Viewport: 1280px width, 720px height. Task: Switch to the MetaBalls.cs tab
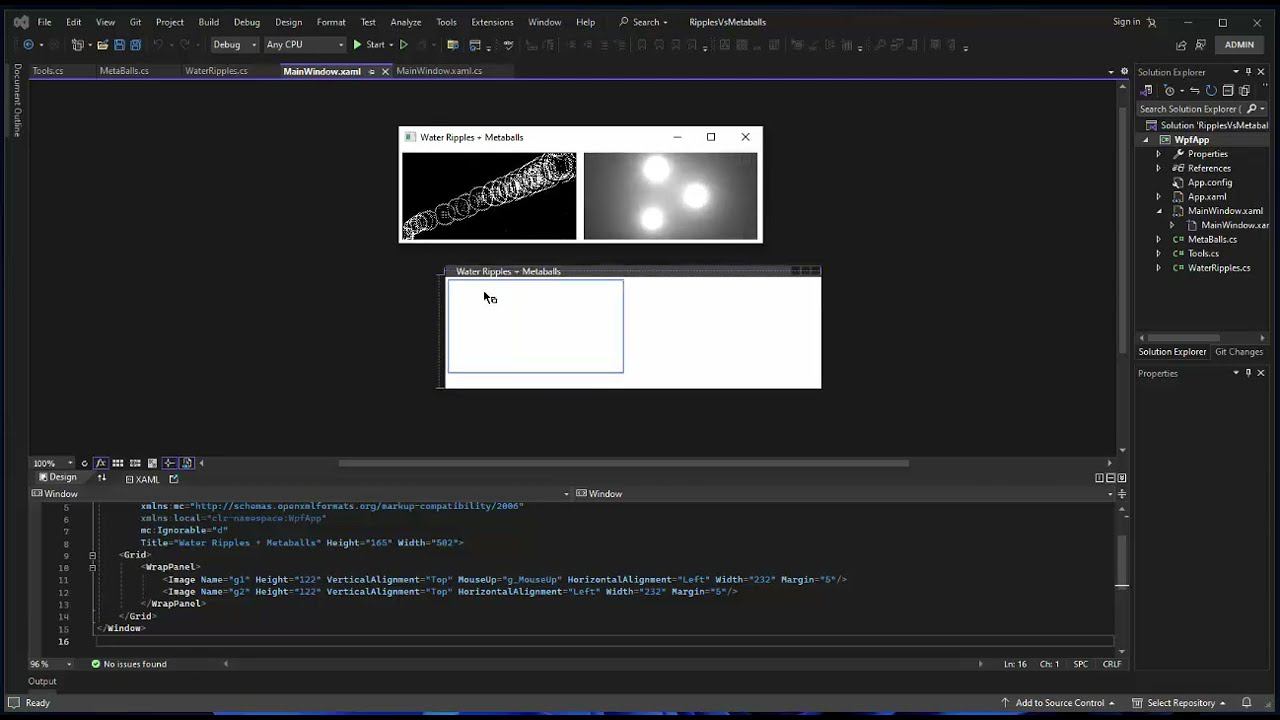[124, 71]
